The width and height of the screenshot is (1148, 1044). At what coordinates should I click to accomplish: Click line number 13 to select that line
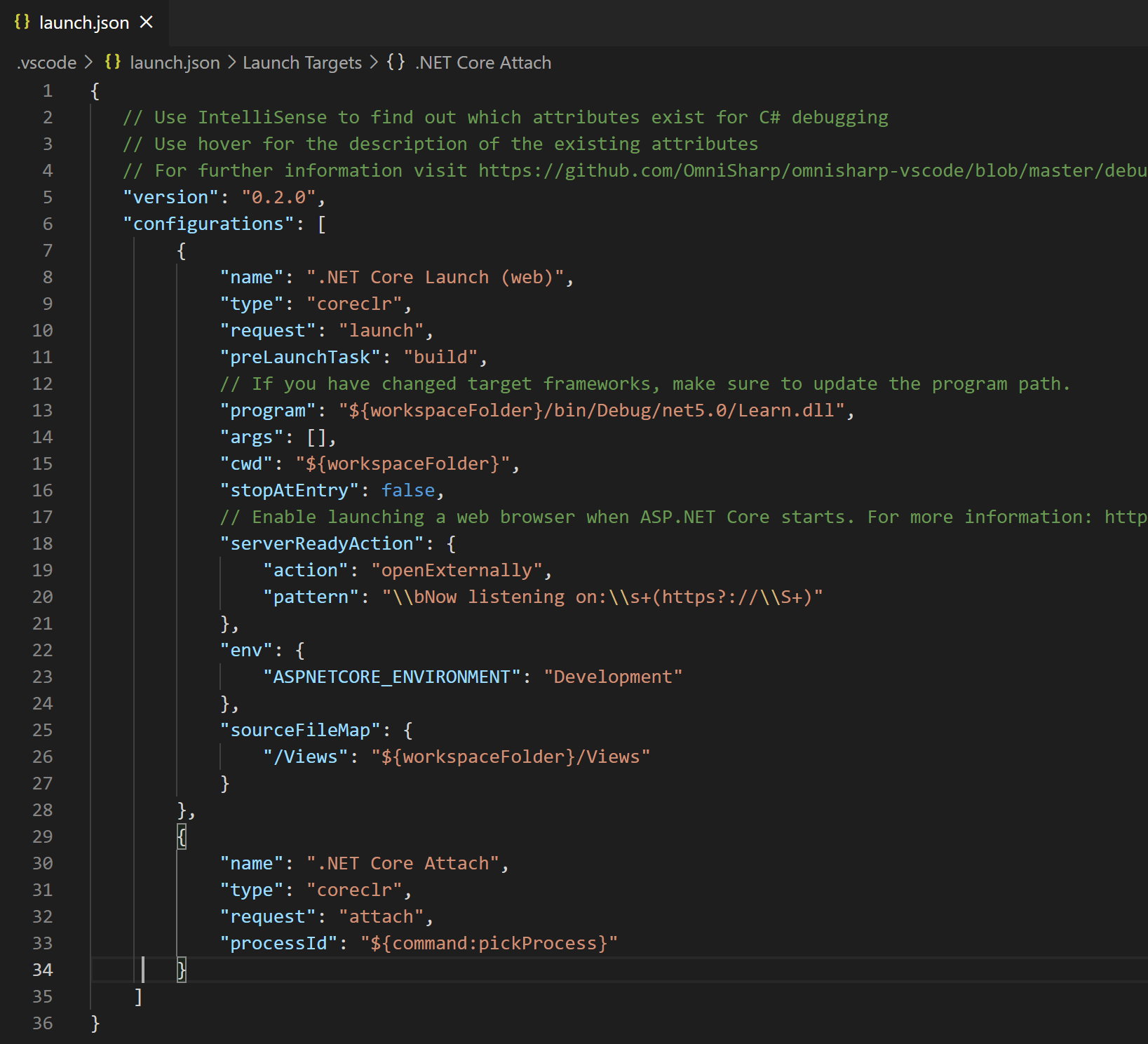(42, 409)
